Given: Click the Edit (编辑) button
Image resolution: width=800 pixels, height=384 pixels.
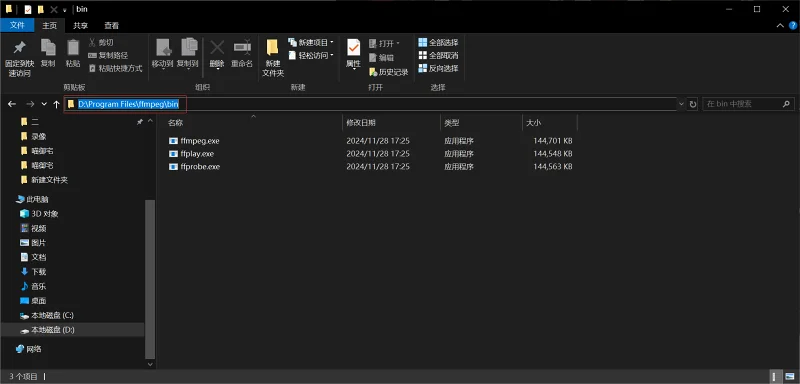Looking at the screenshot, I should [382, 58].
